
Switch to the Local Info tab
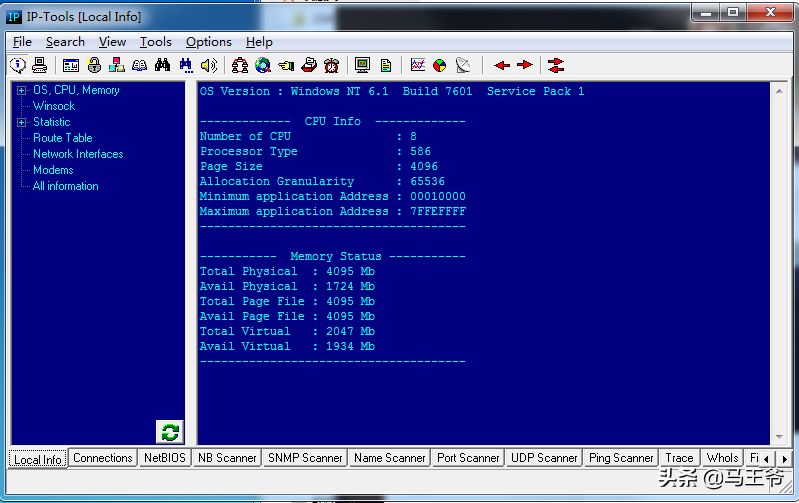point(38,459)
